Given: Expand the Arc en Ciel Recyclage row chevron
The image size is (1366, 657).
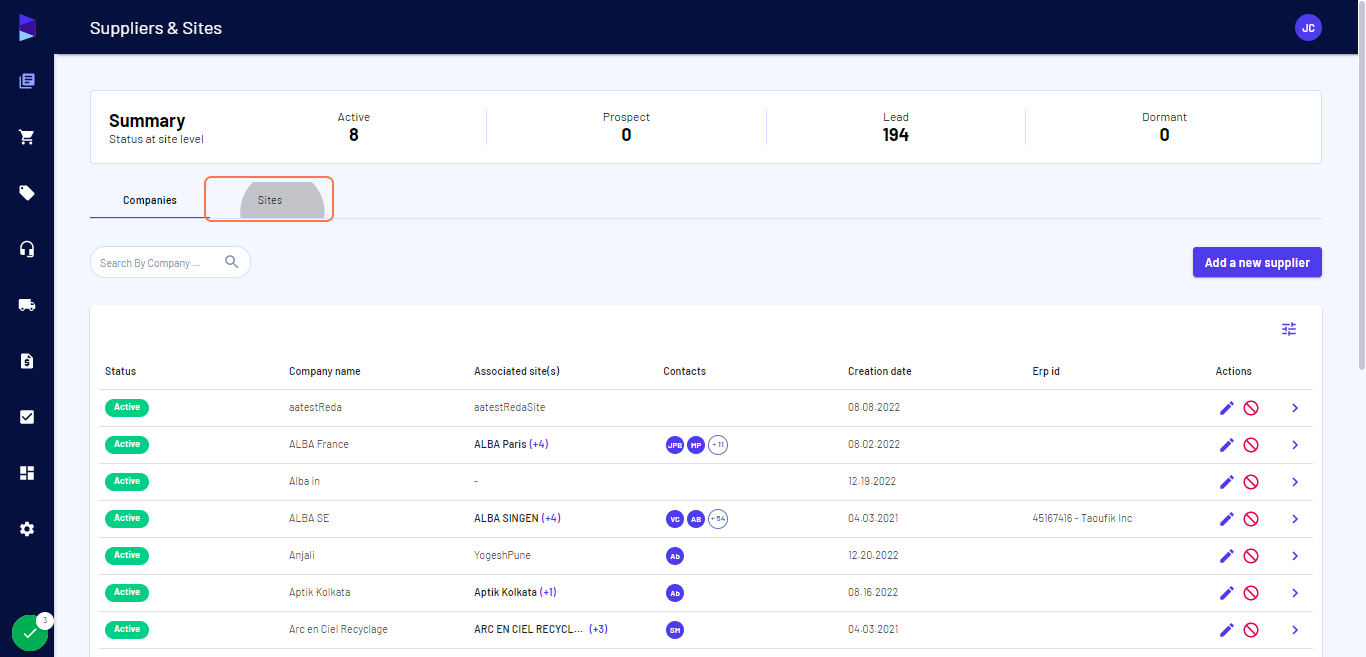Looking at the screenshot, I should [x=1295, y=630].
